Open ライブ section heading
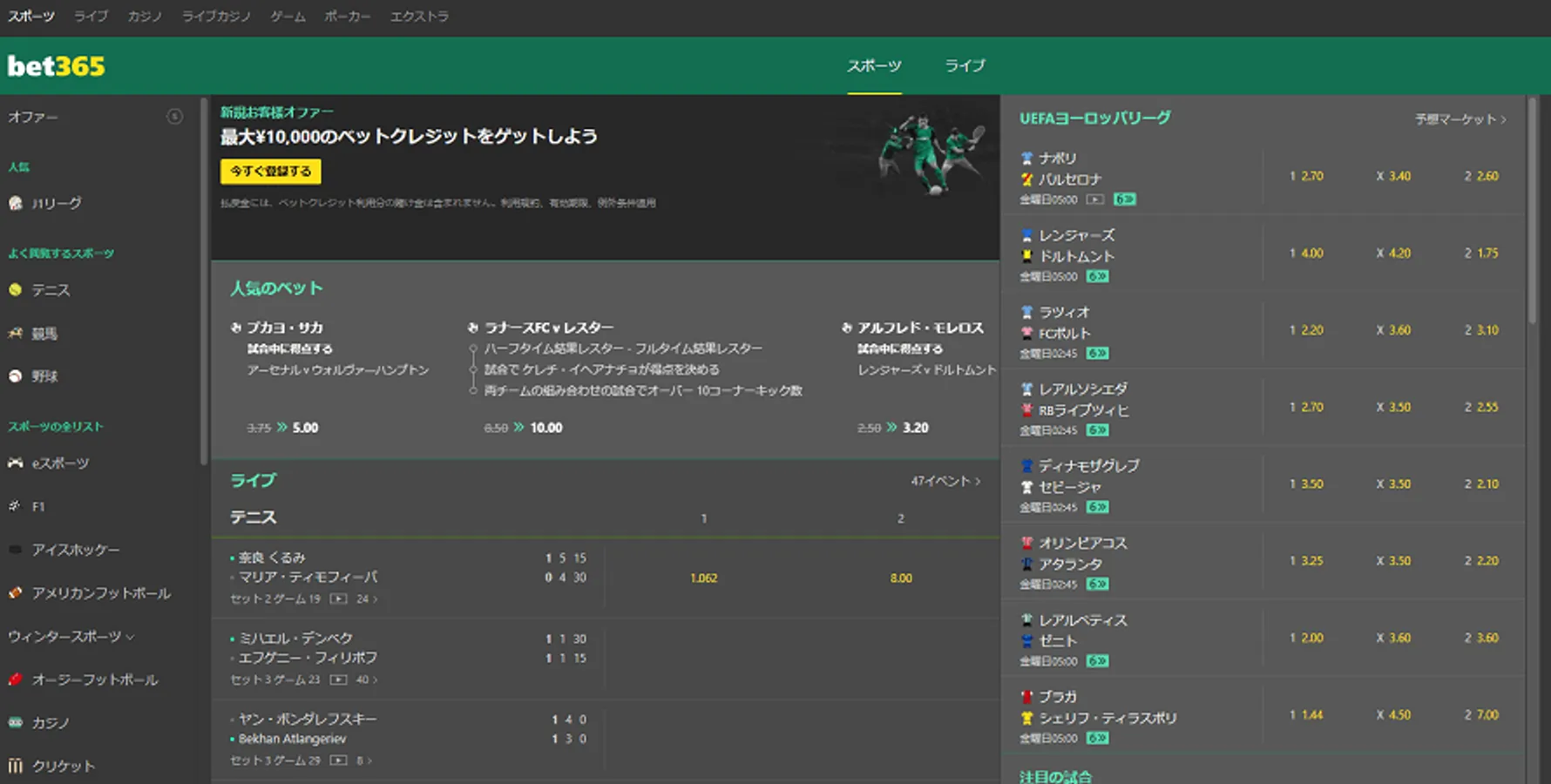Image resolution: width=1551 pixels, height=784 pixels. [x=254, y=481]
